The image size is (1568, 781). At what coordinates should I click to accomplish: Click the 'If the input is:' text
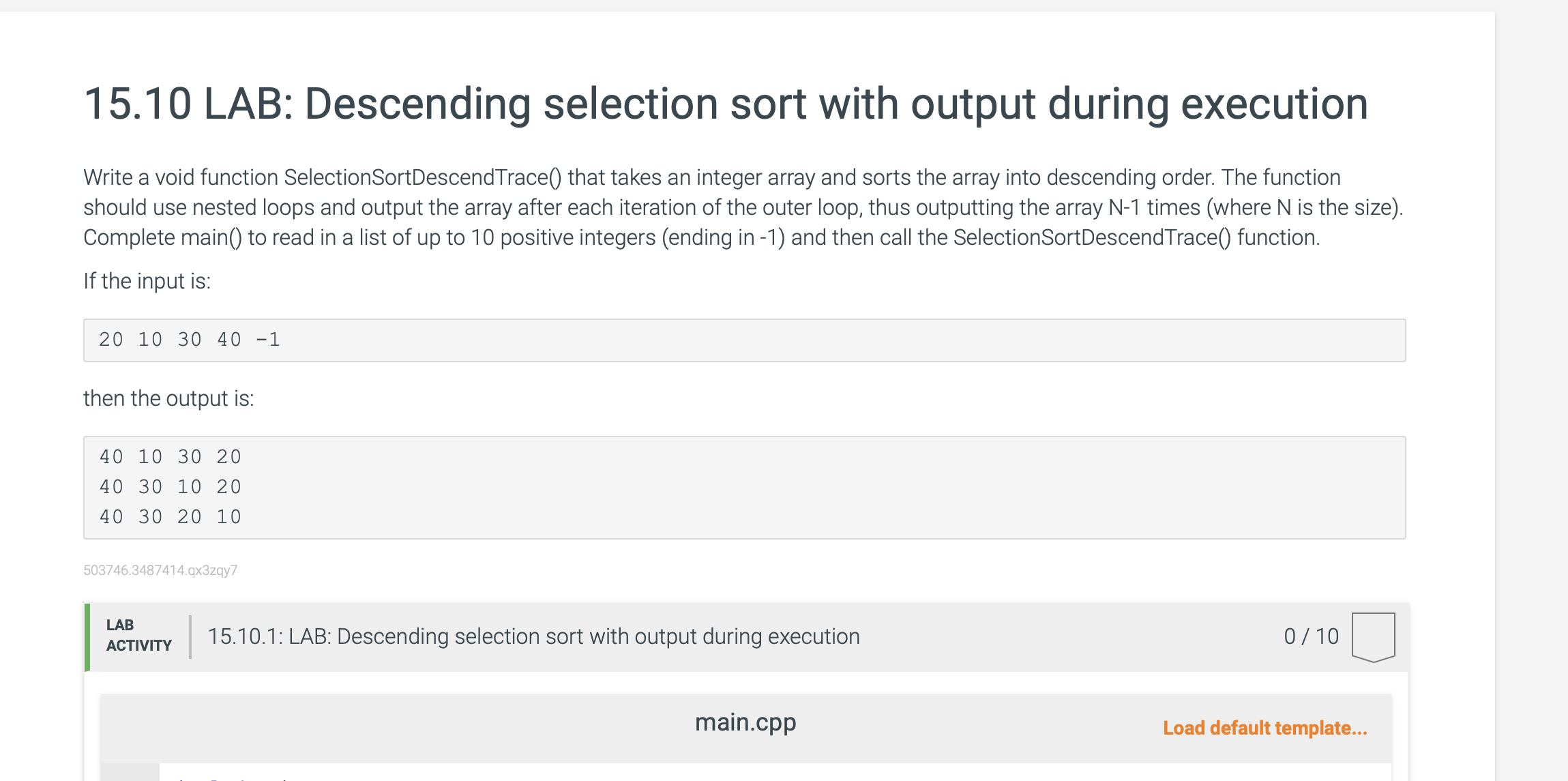147,281
